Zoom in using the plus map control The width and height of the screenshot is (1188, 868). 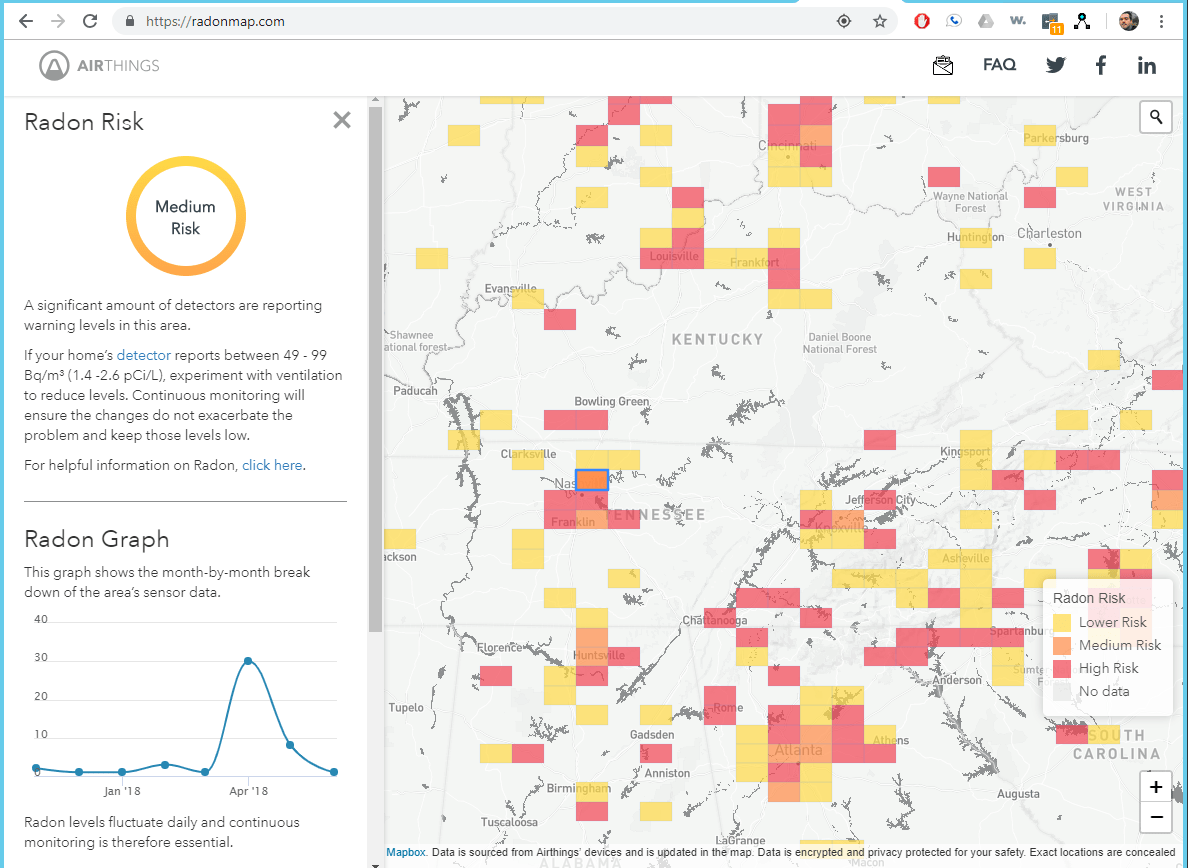(1155, 787)
